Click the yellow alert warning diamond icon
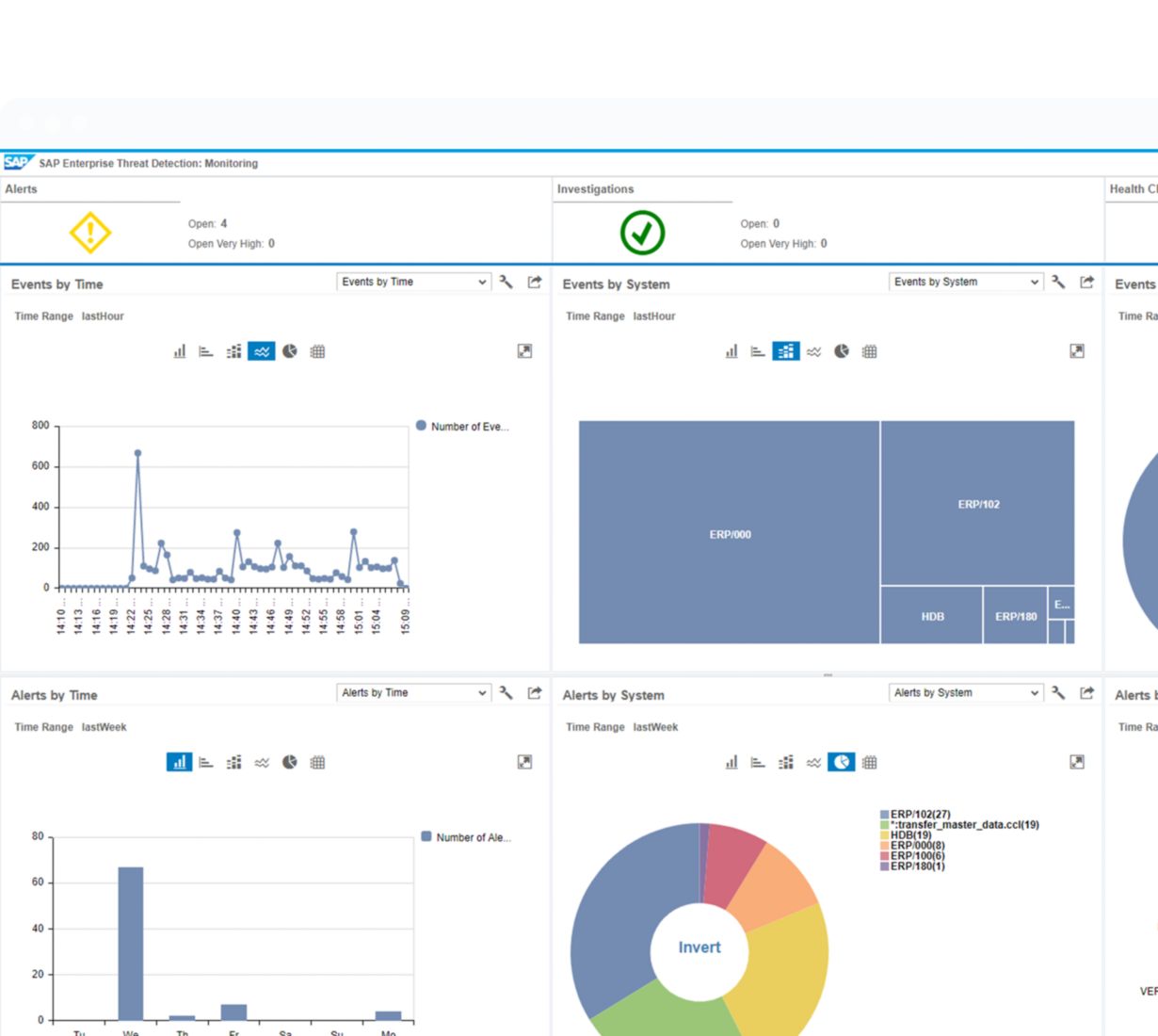The width and height of the screenshot is (1158, 1036). 90,233
